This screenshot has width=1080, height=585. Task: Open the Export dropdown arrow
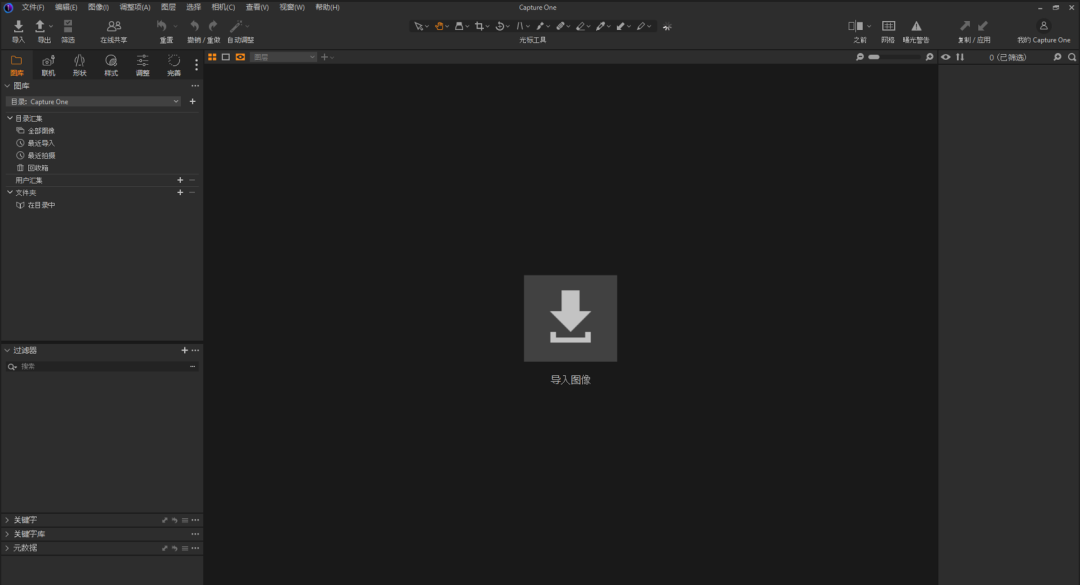tap(51, 26)
